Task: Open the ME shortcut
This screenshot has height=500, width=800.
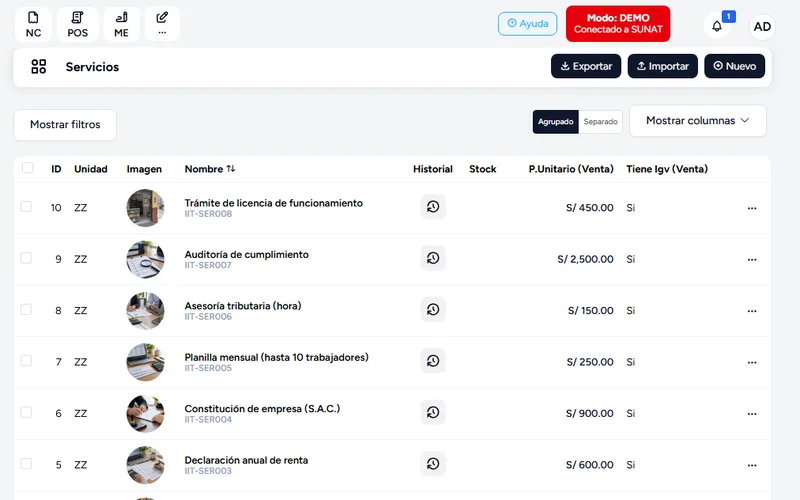Action: (x=121, y=24)
